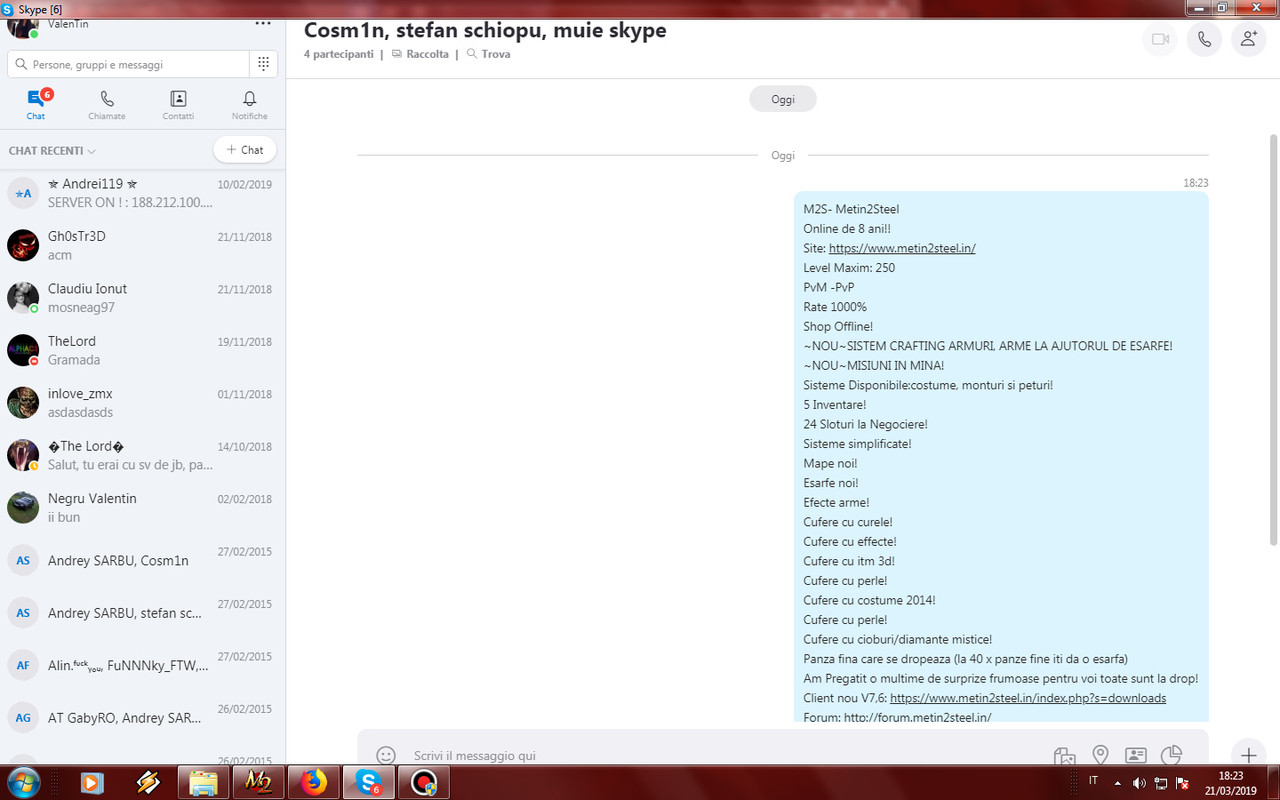Switch to the Chat tab
The image size is (1280, 800).
click(36, 104)
